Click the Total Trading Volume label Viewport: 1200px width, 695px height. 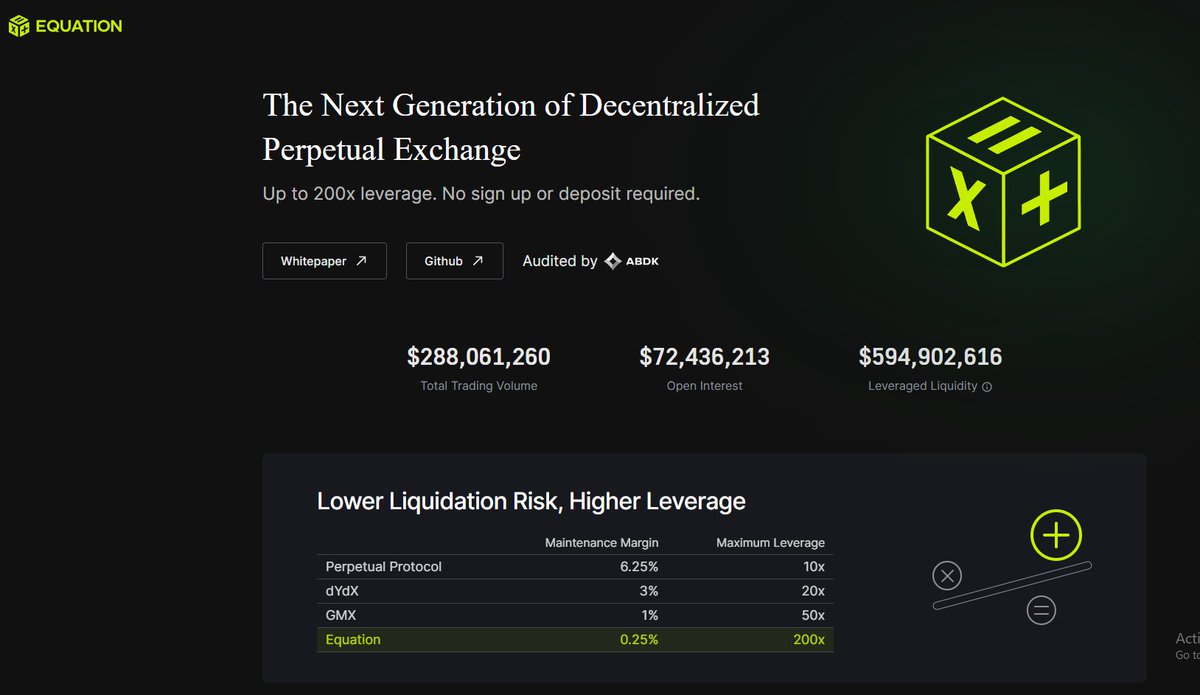479,386
